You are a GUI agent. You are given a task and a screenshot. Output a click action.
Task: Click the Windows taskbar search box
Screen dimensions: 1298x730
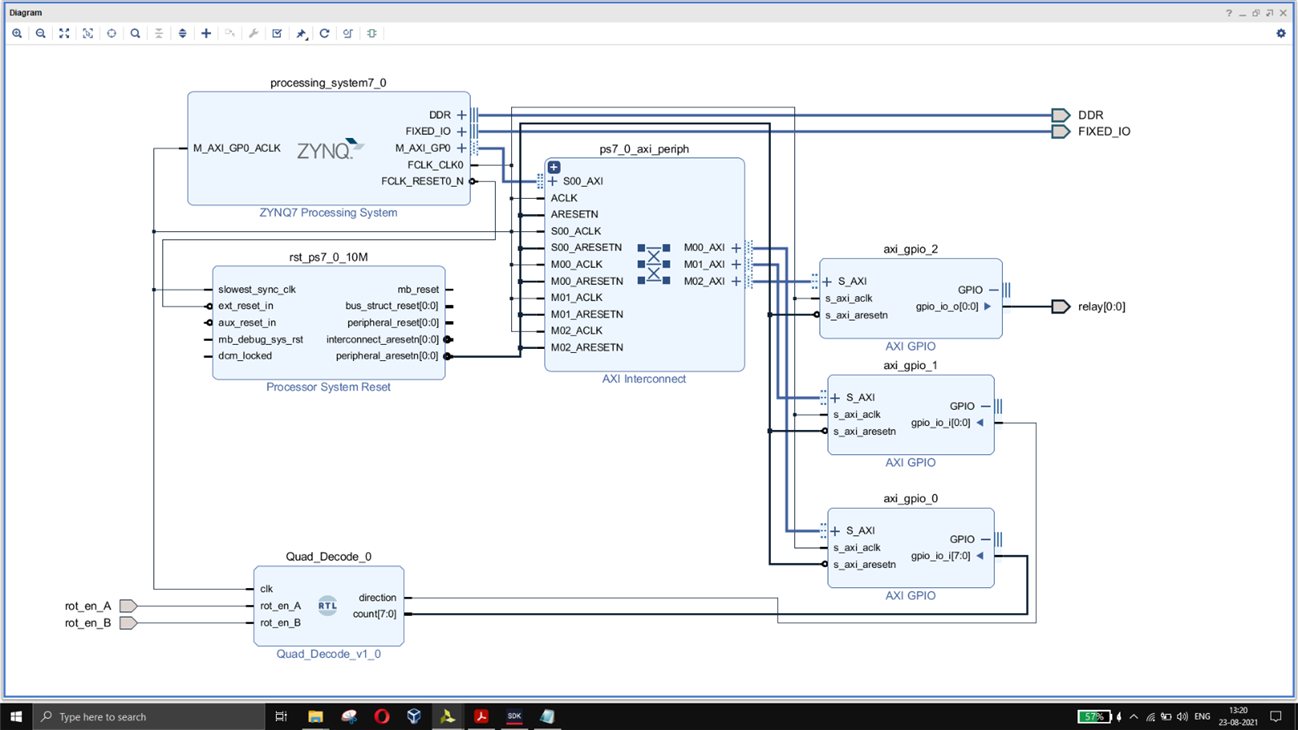(148, 717)
